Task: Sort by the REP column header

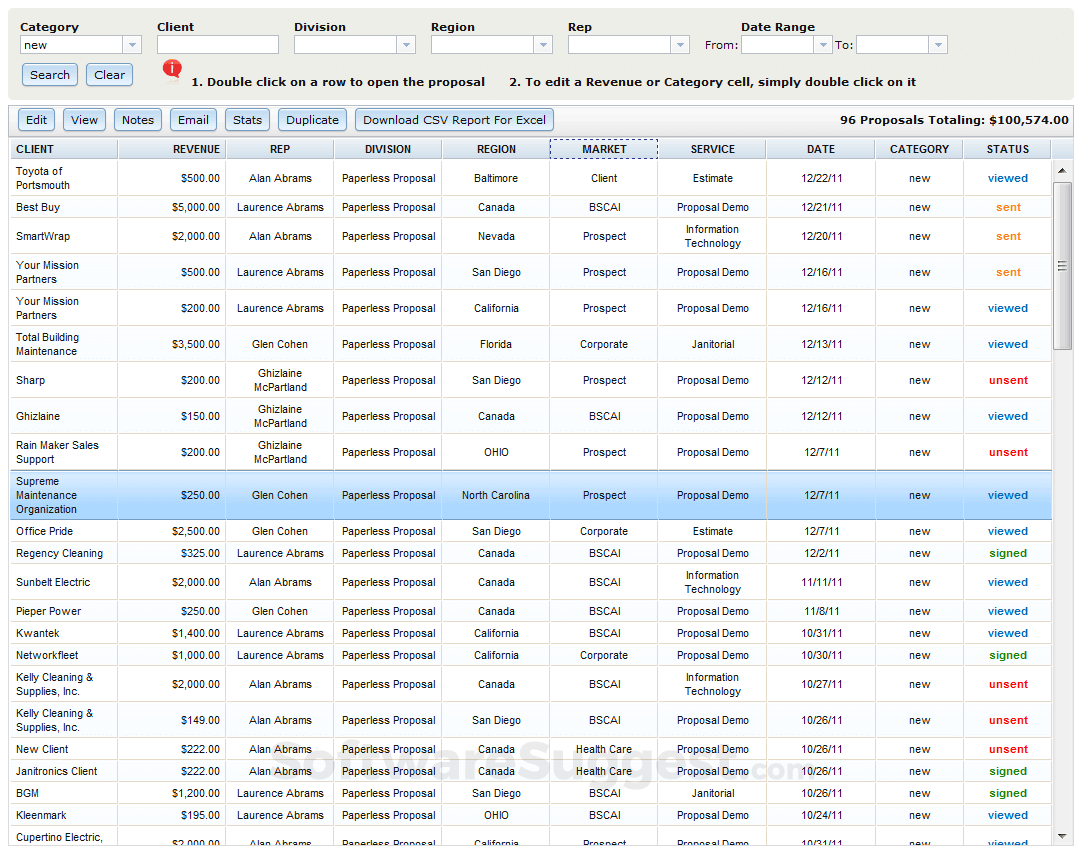Action: [x=280, y=149]
